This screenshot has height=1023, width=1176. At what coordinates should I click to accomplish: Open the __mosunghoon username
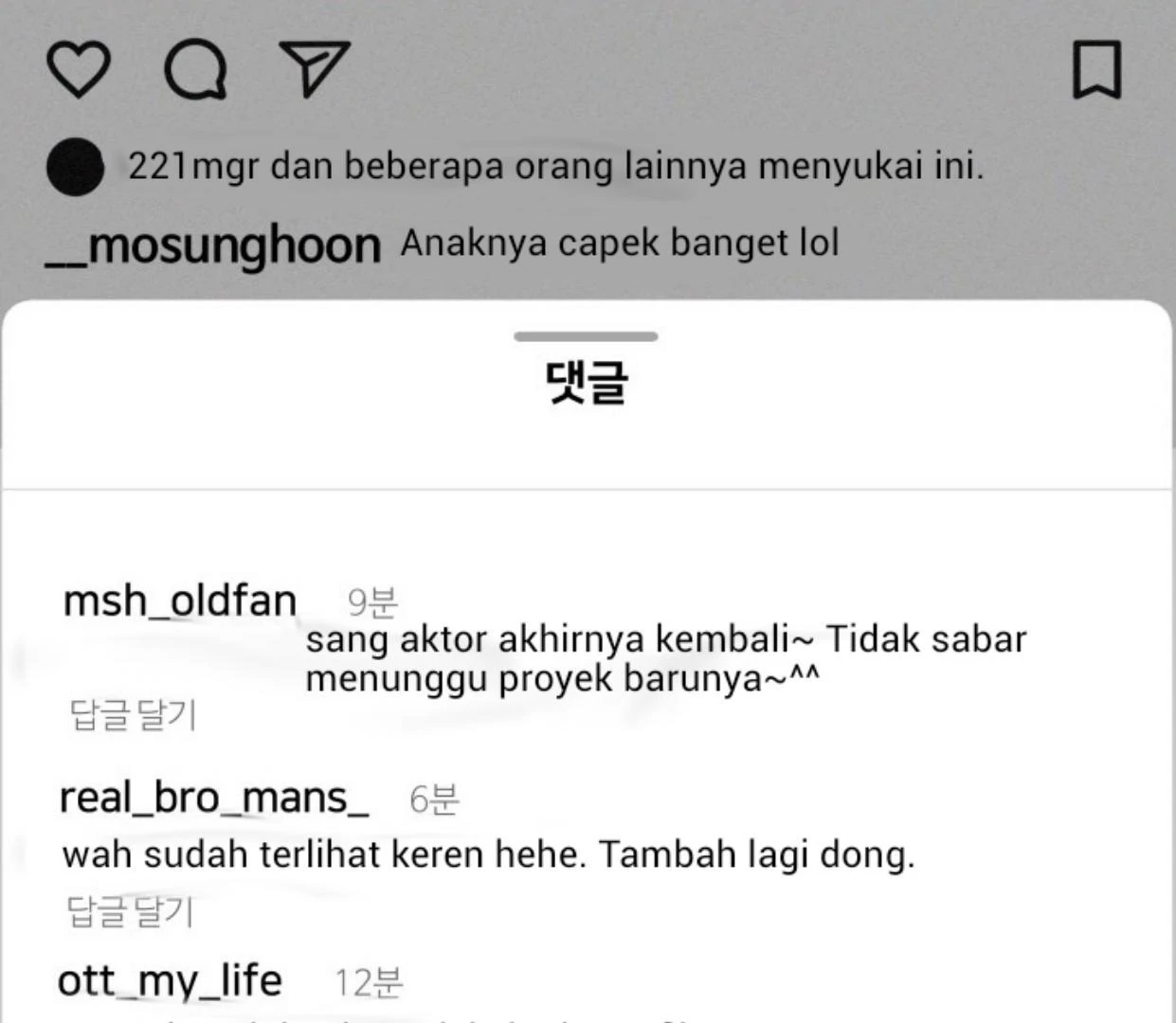(x=213, y=245)
